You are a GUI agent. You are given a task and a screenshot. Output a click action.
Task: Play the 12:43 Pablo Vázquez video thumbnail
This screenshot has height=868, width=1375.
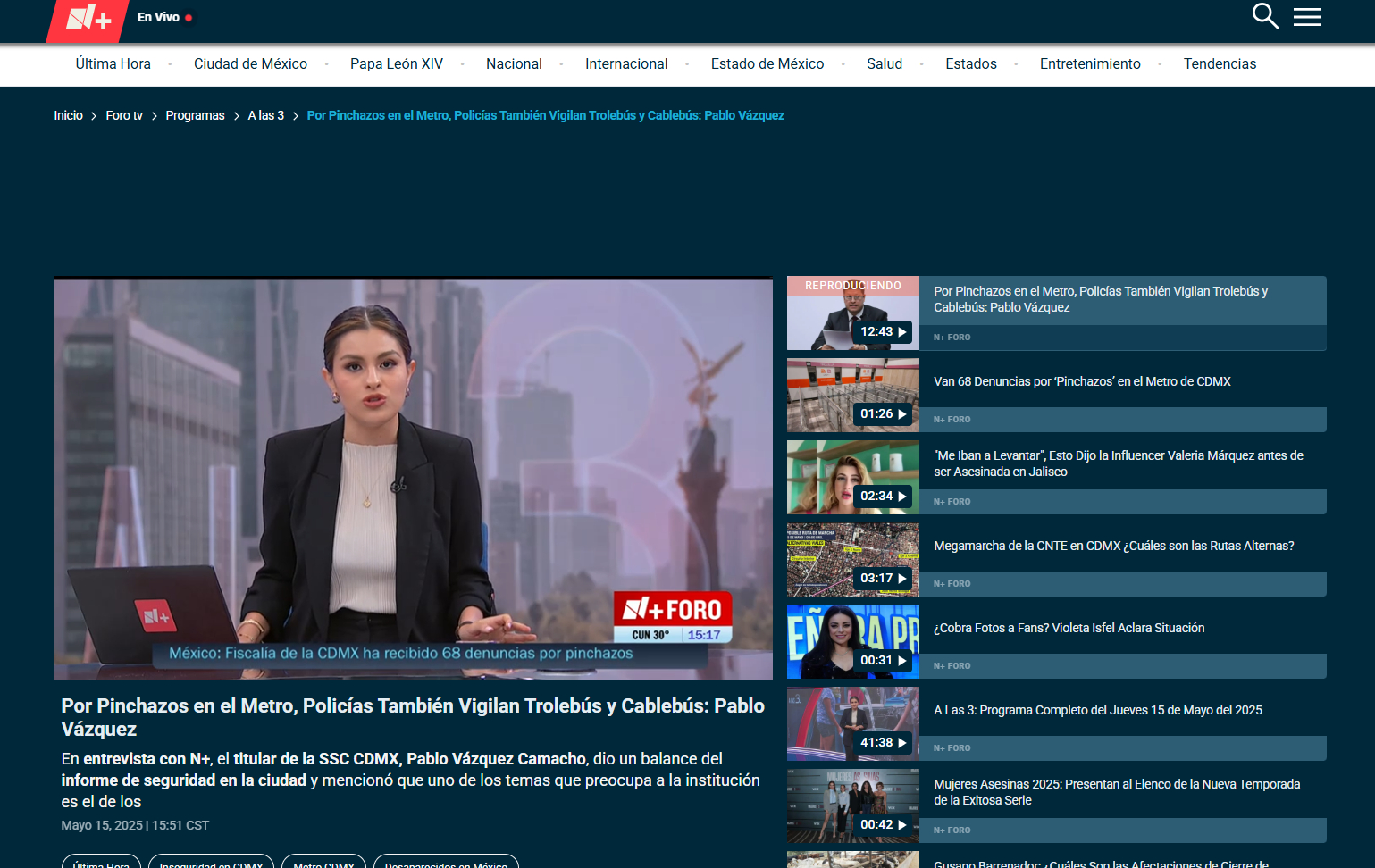(x=852, y=313)
